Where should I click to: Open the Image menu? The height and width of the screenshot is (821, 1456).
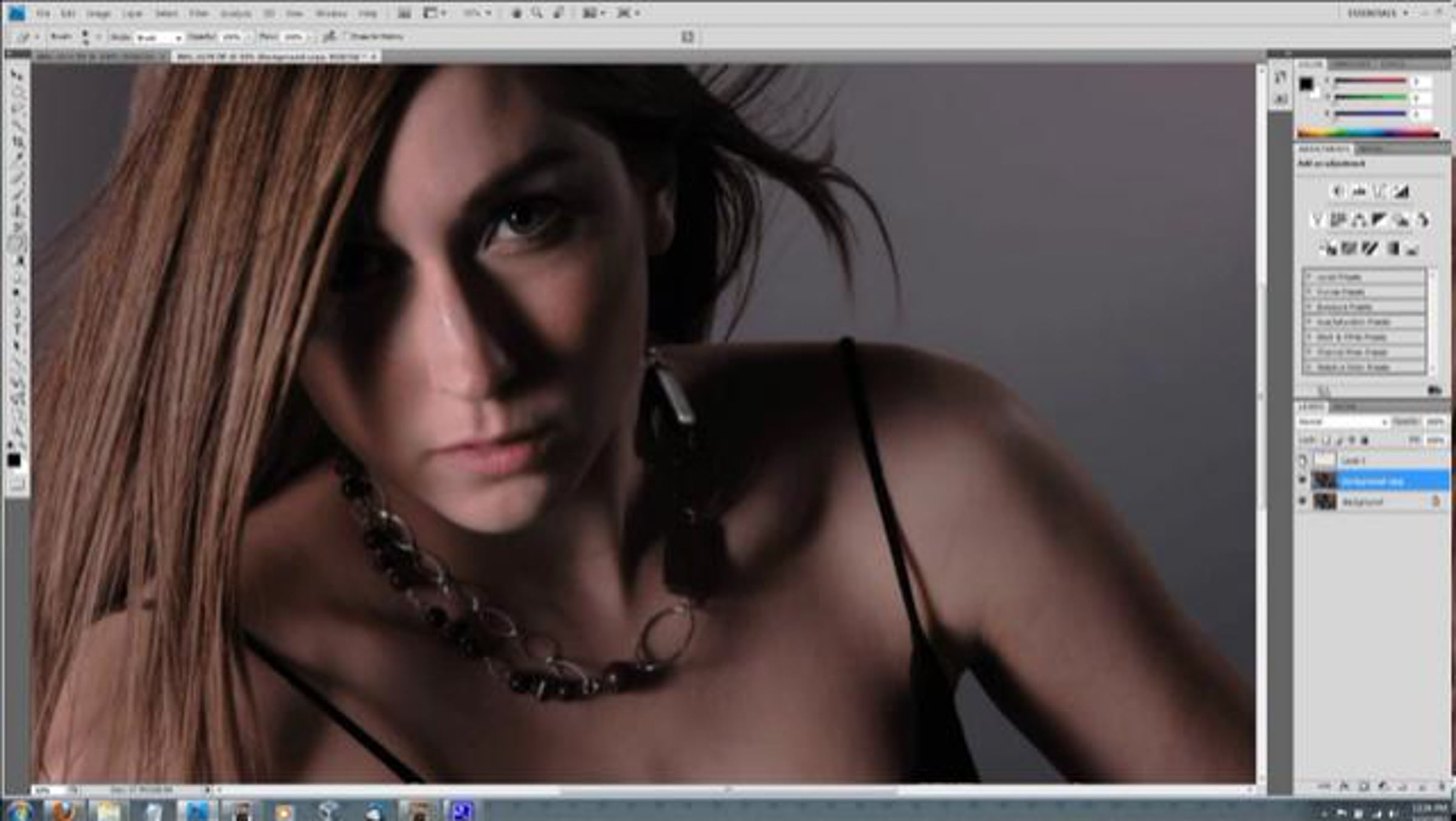point(98,13)
